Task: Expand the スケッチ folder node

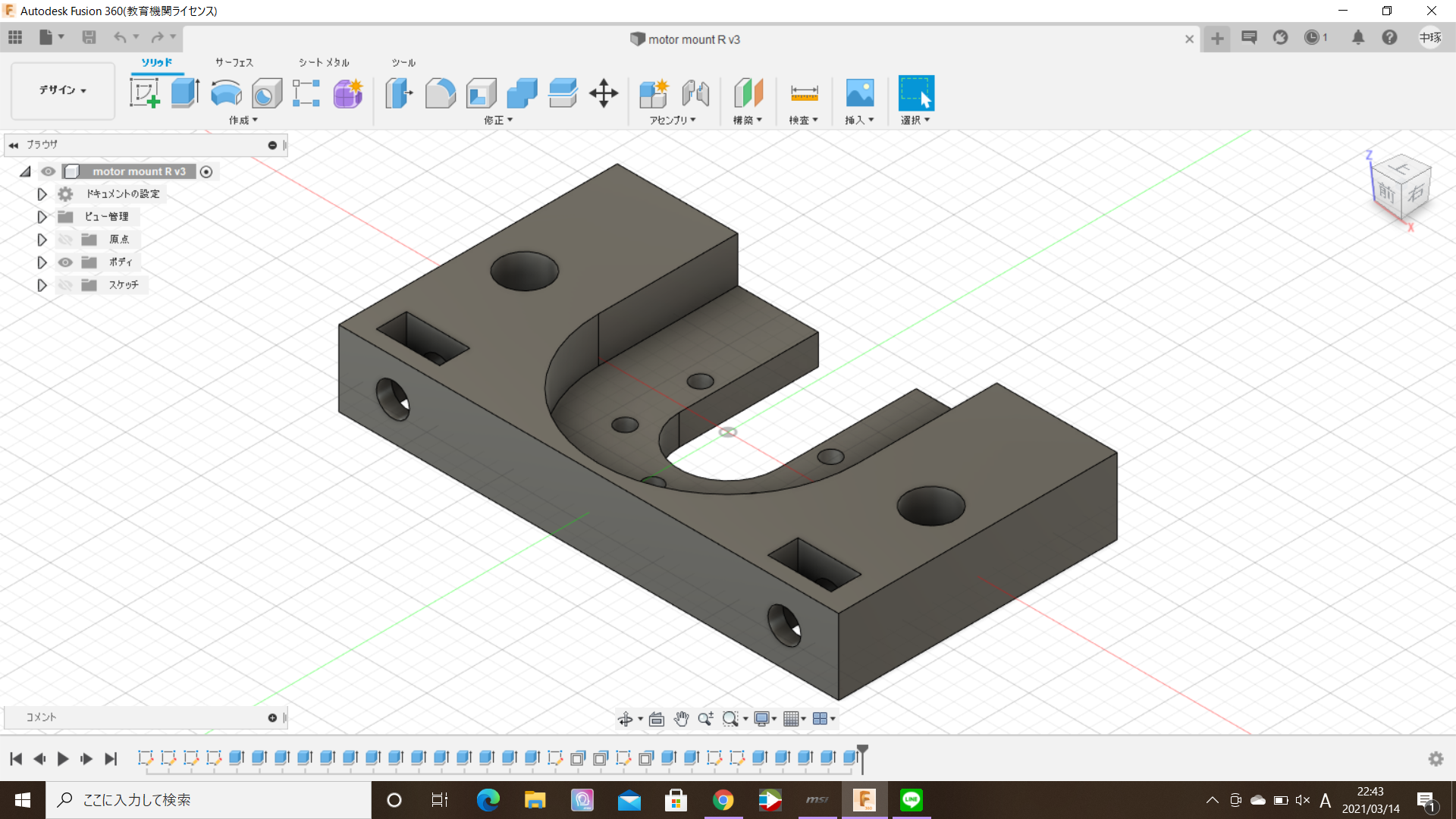Action: [42, 285]
